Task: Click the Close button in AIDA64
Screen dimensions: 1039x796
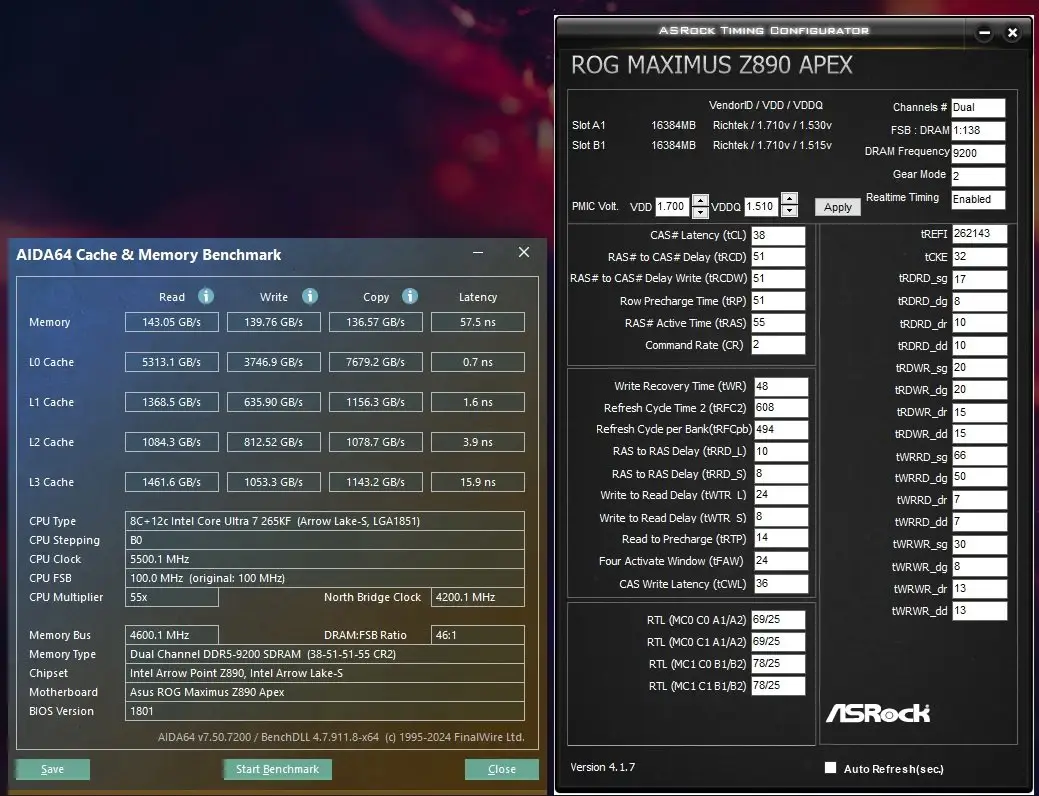Action: (x=501, y=769)
